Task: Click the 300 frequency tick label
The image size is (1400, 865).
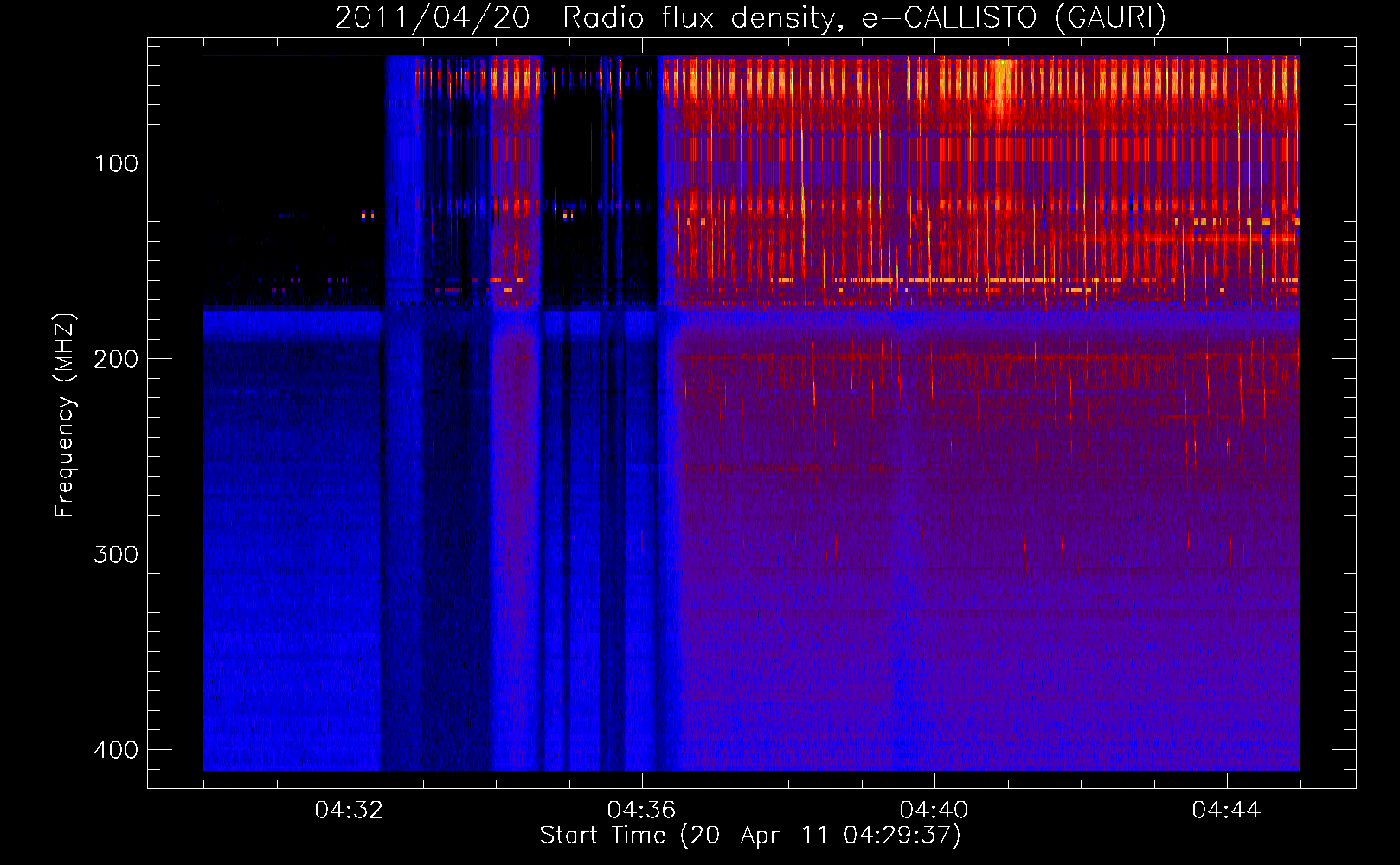Action: point(116,554)
